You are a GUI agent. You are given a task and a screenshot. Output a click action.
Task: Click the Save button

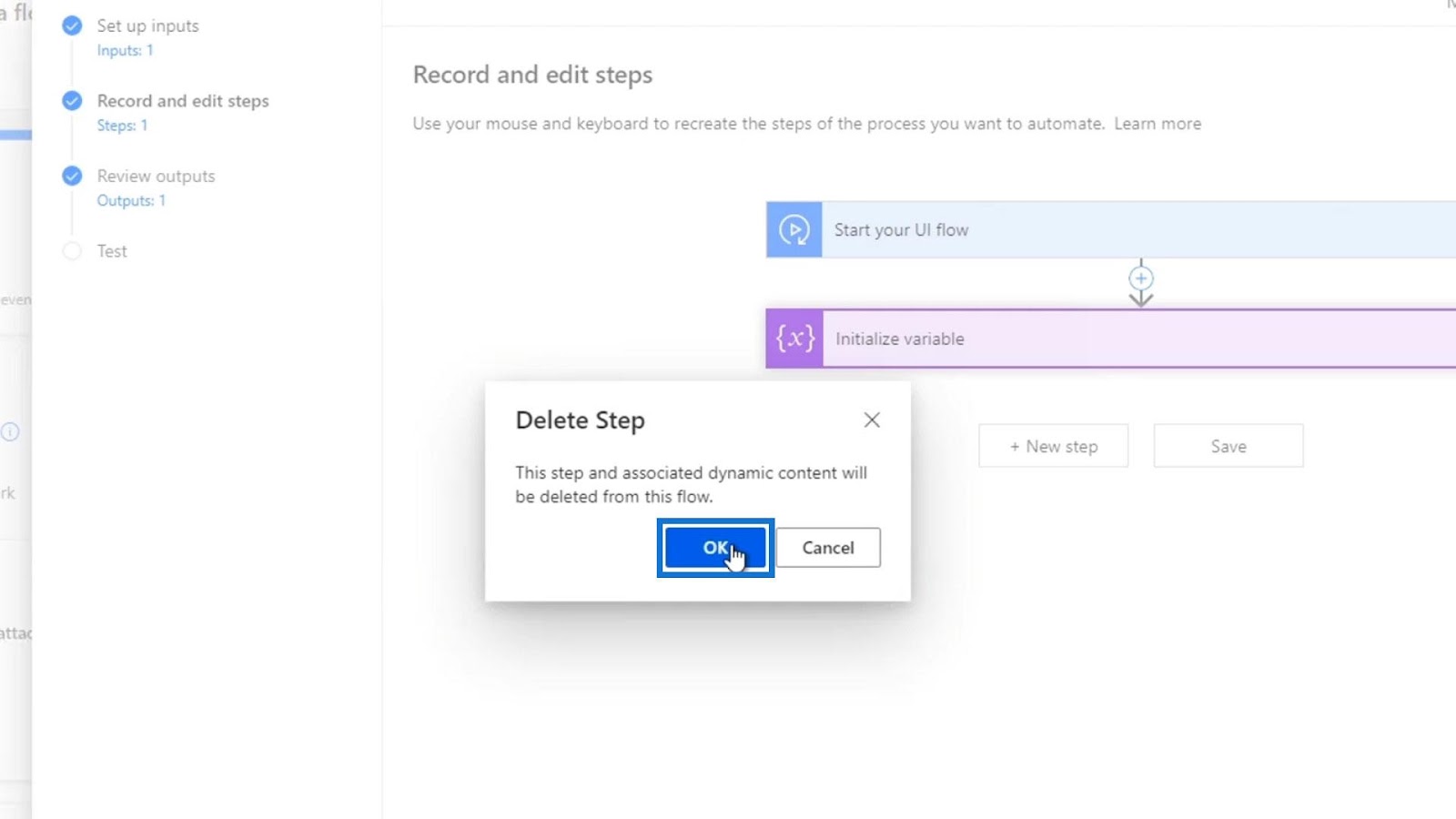[x=1228, y=446]
